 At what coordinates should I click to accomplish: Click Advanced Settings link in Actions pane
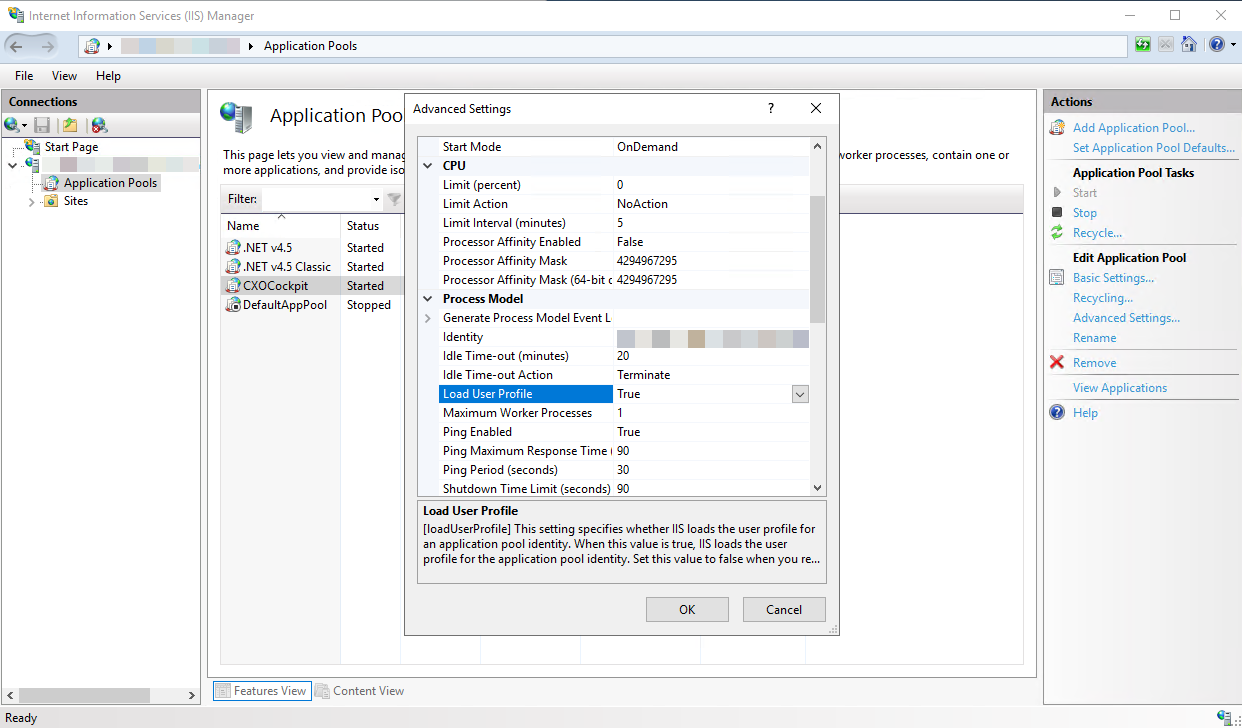[x=1126, y=318]
